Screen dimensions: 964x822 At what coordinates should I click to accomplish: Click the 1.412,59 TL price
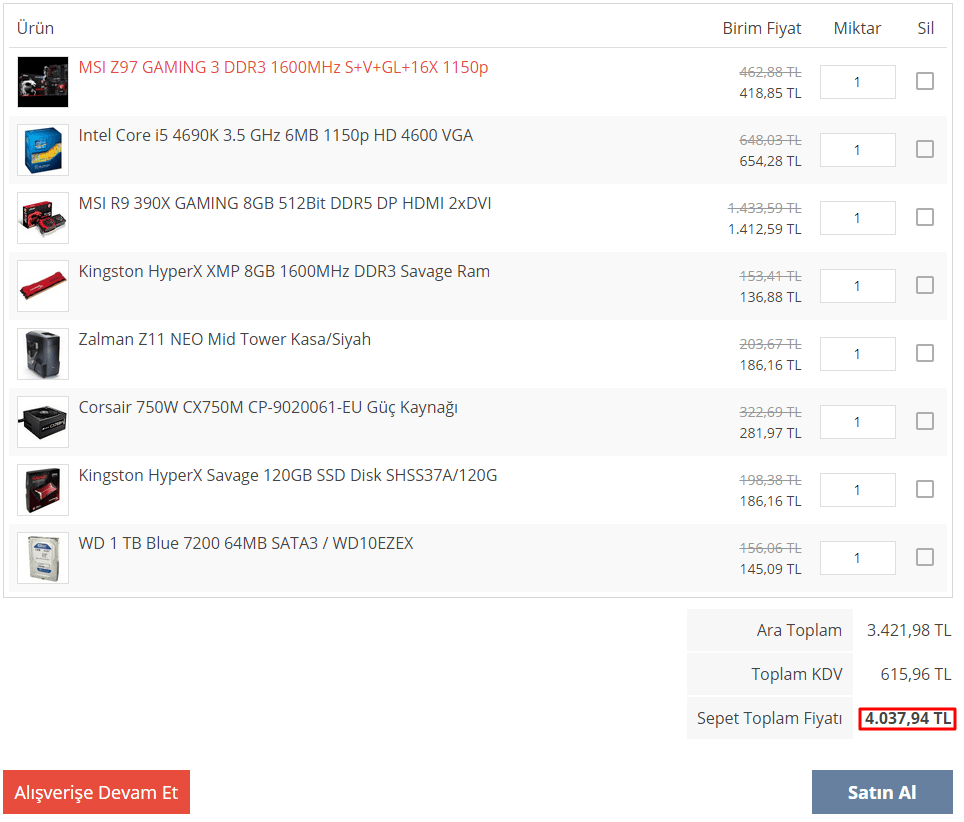765,229
